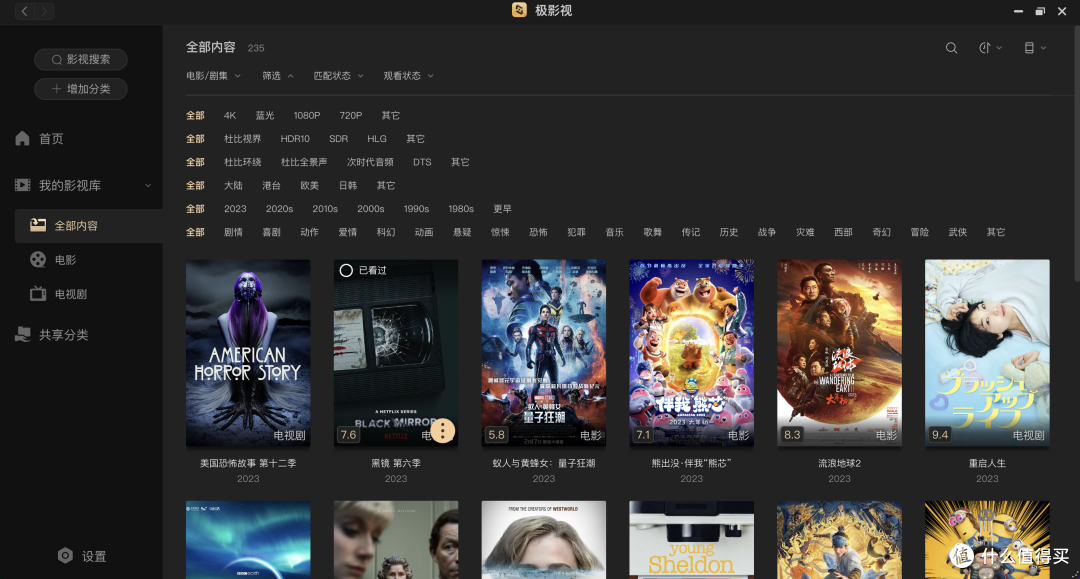The image size is (1080, 579).
Task: Open 共享分类 in sidebar
Action: pyautogui.click(x=63, y=335)
